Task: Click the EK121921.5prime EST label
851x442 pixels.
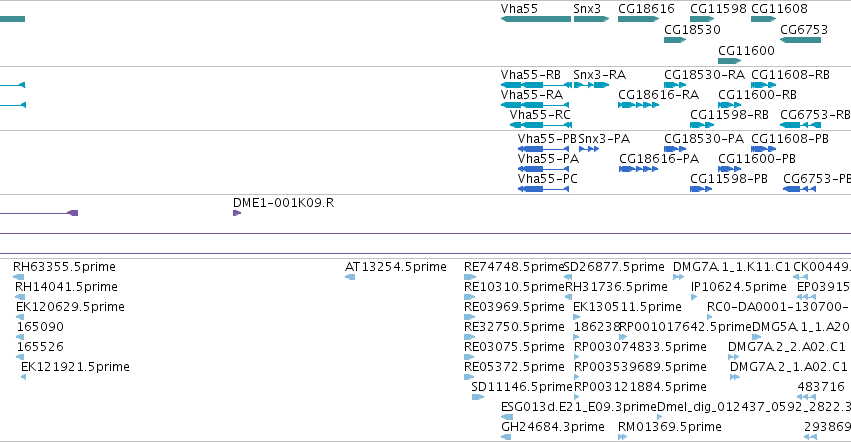Action: point(75,367)
